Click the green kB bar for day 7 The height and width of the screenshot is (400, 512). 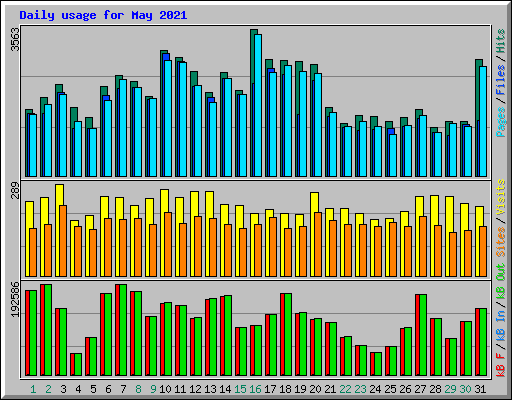coord(123,330)
